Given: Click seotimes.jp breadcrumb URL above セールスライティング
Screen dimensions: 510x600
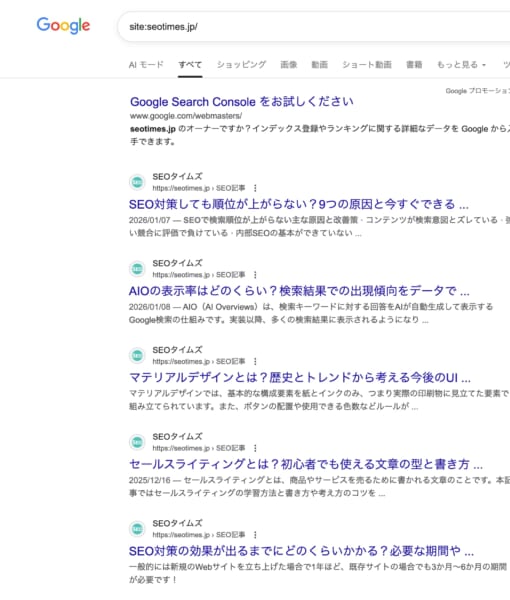Looking at the screenshot, I should (x=199, y=448).
